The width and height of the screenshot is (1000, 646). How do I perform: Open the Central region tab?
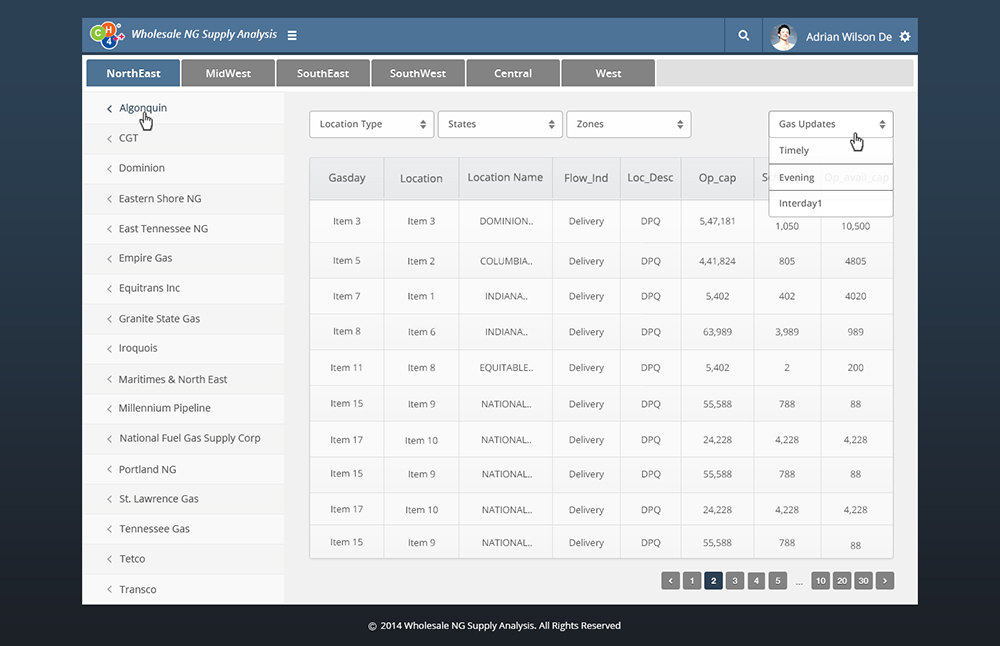point(513,73)
